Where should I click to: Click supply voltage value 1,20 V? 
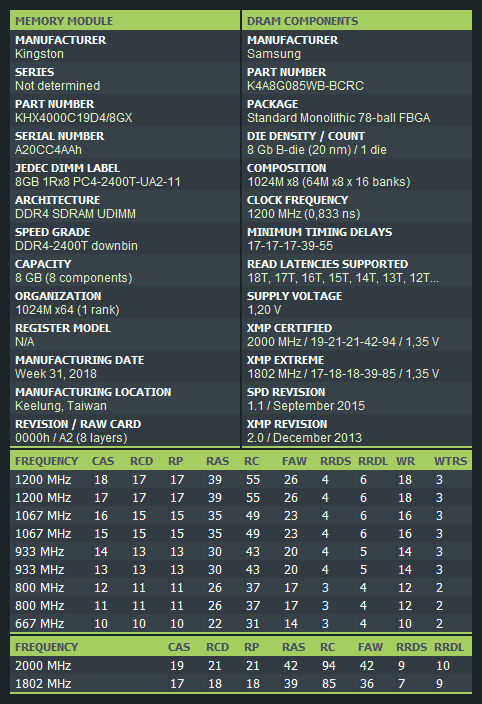point(264,310)
